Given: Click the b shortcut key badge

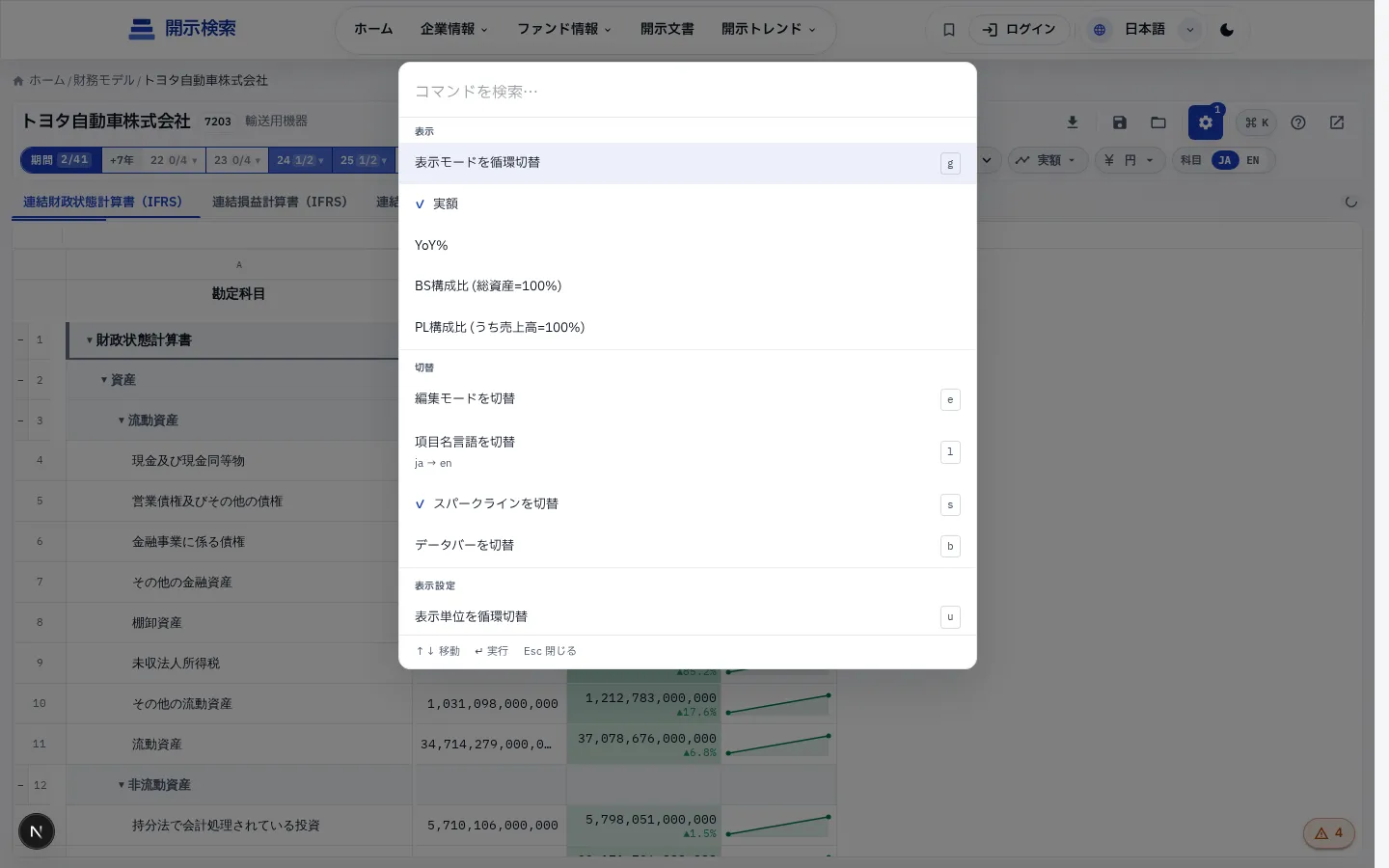Looking at the screenshot, I should coord(950,546).
